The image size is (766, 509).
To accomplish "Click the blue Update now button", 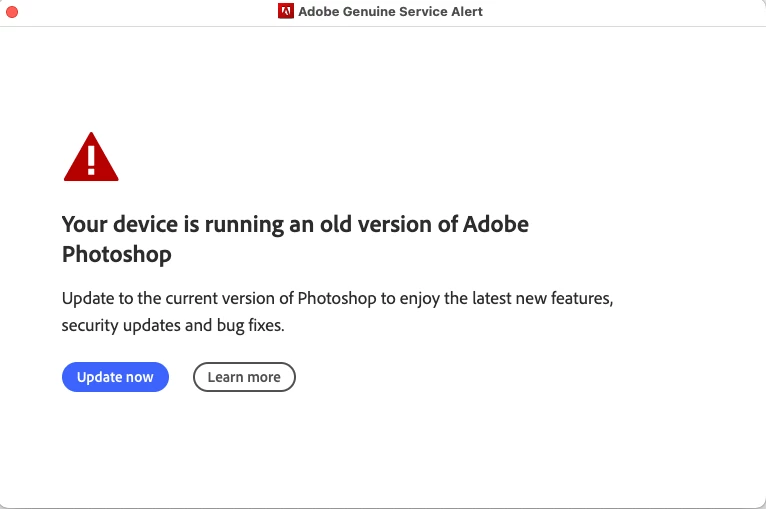I will 115,377.
